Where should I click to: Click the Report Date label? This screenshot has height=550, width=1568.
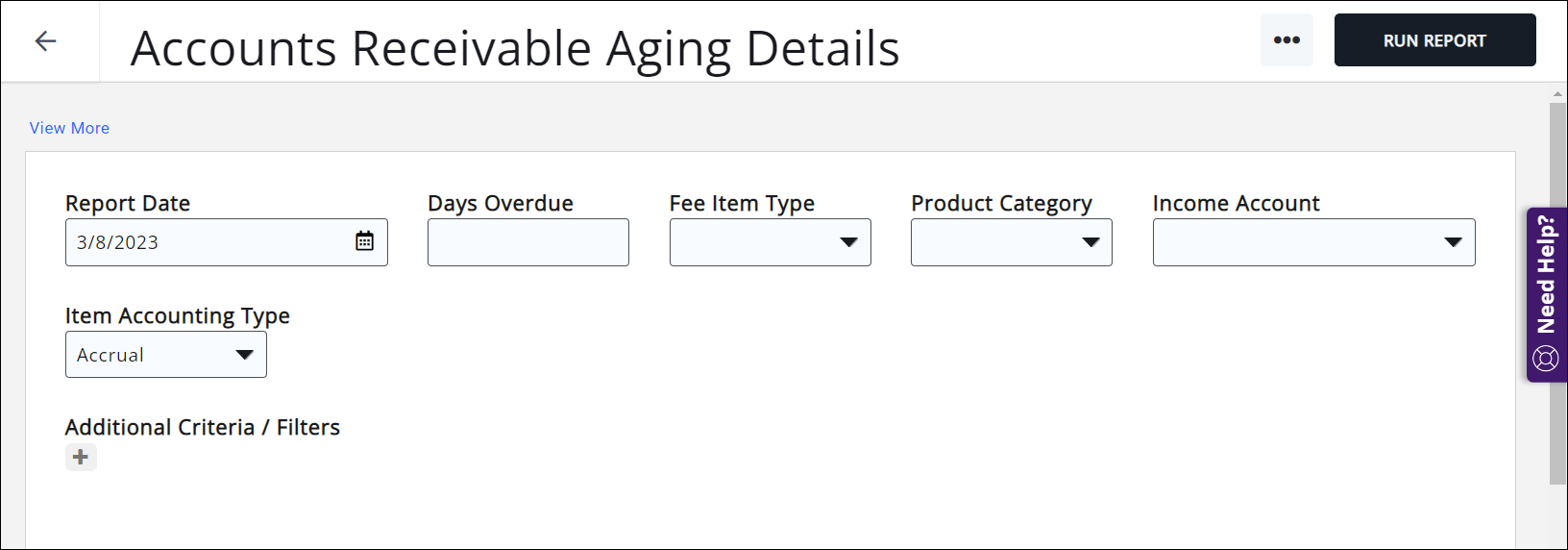(x=128, y=203)
